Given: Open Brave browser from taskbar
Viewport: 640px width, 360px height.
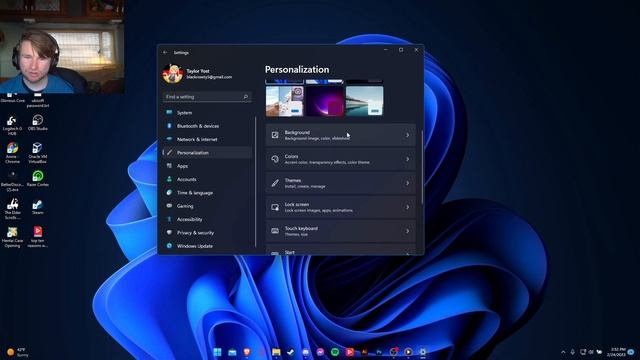Looking at the screenshot, I should click(247, 352).
